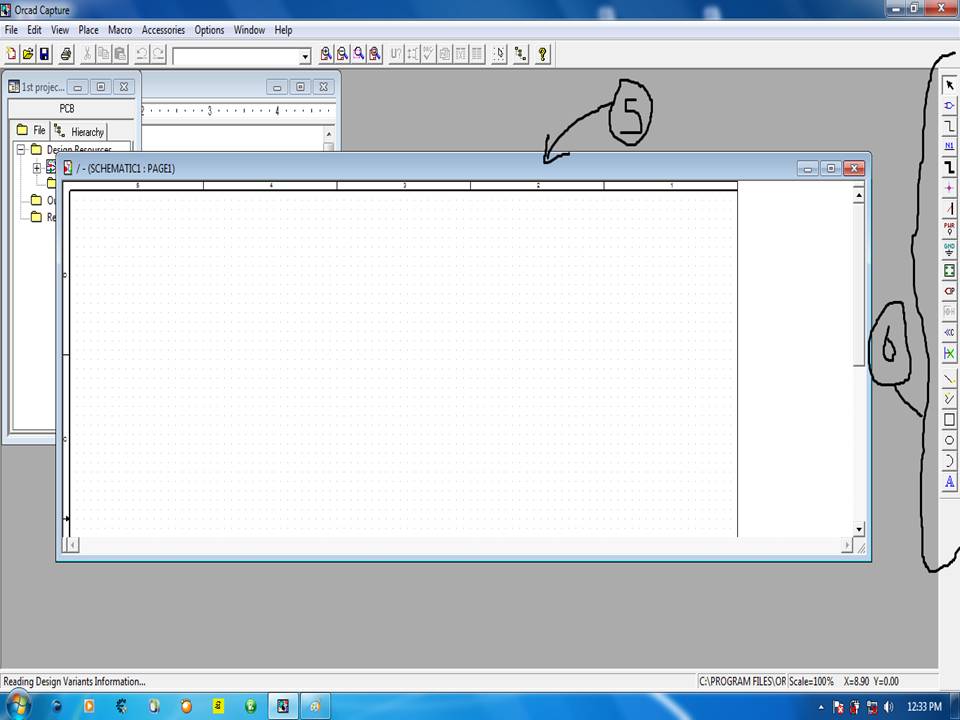Print the schematic using the printer icon
This screenshot has width=960, height=720.
pyautogui.click(x=66, y=54)
